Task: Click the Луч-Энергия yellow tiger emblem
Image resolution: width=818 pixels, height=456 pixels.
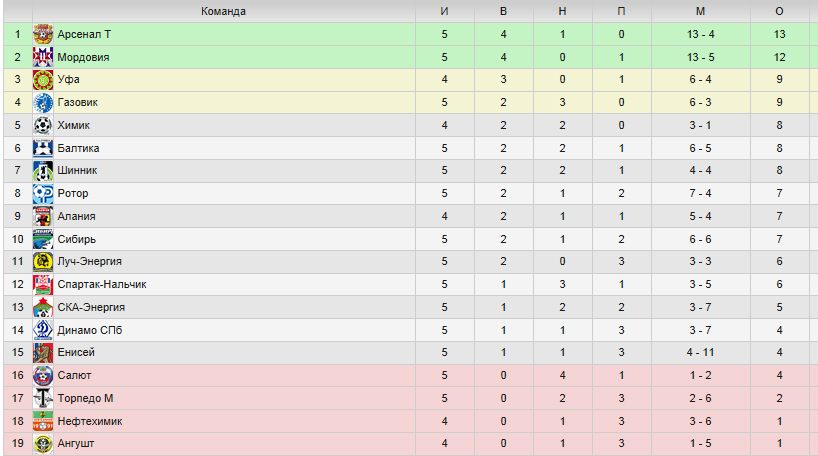Action: coord(43,261)
